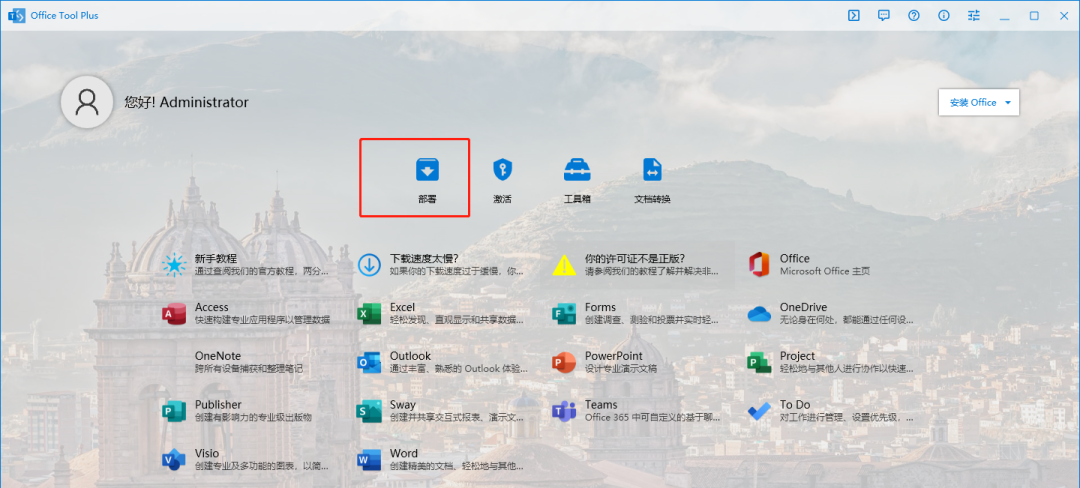Launch the Visio app icon
The height and width of the screenshot is (488, 1080).
pos(174,460)
